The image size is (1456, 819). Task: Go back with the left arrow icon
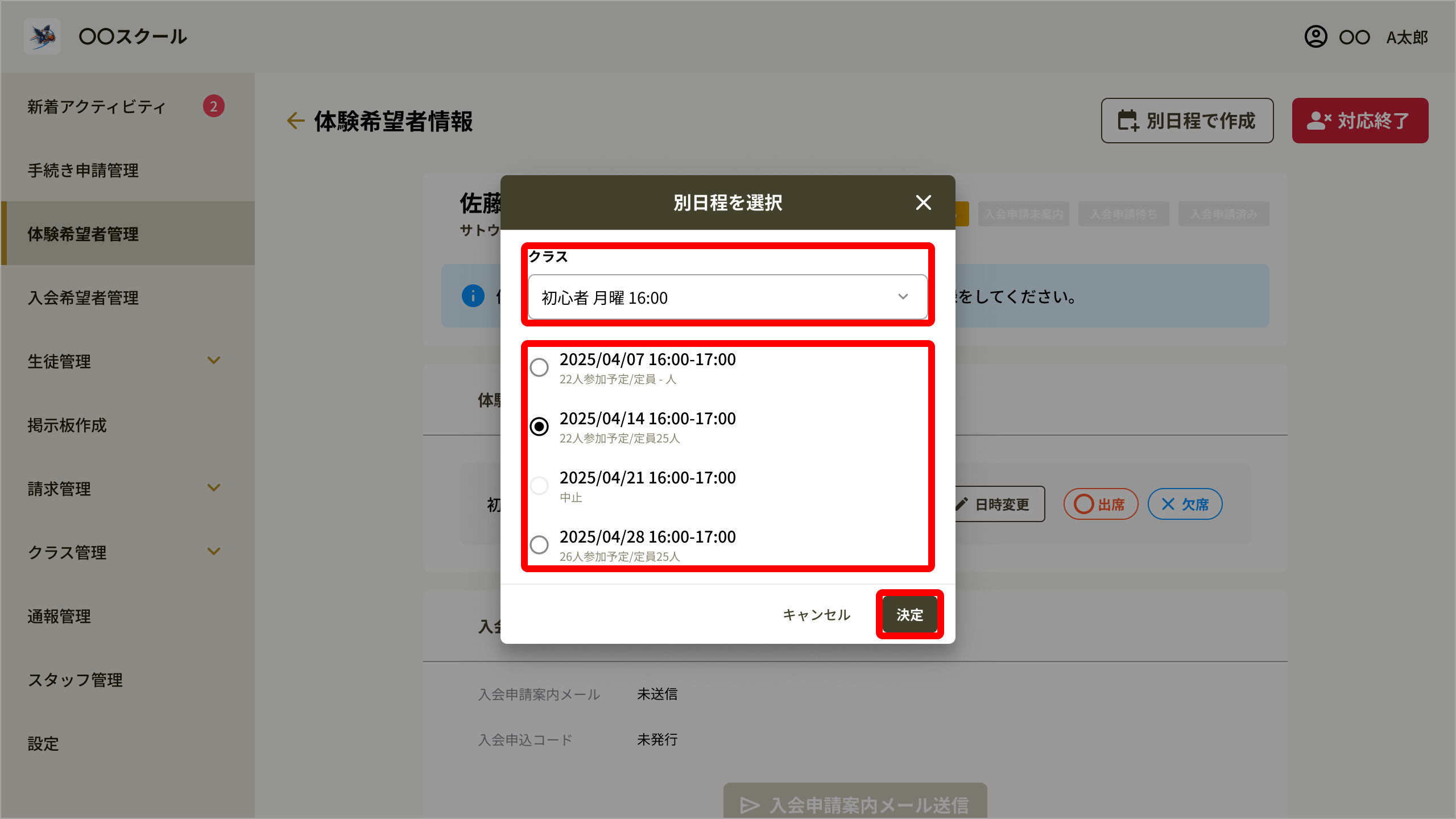pos(296,121)
